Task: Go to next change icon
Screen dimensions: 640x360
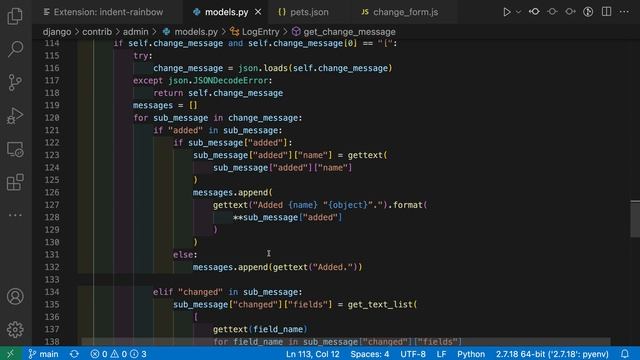Action: (570, 12)
